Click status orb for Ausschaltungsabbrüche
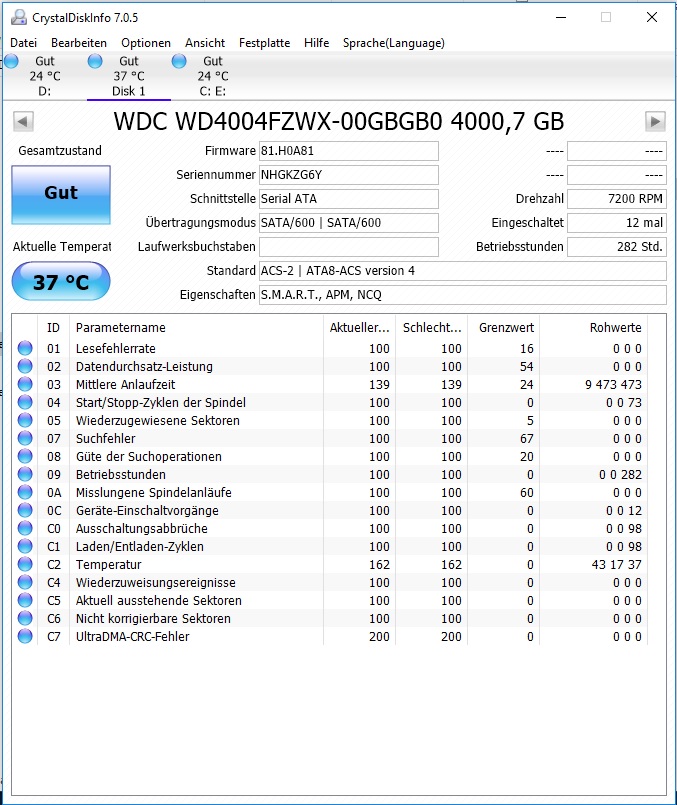 coord(25,528)
